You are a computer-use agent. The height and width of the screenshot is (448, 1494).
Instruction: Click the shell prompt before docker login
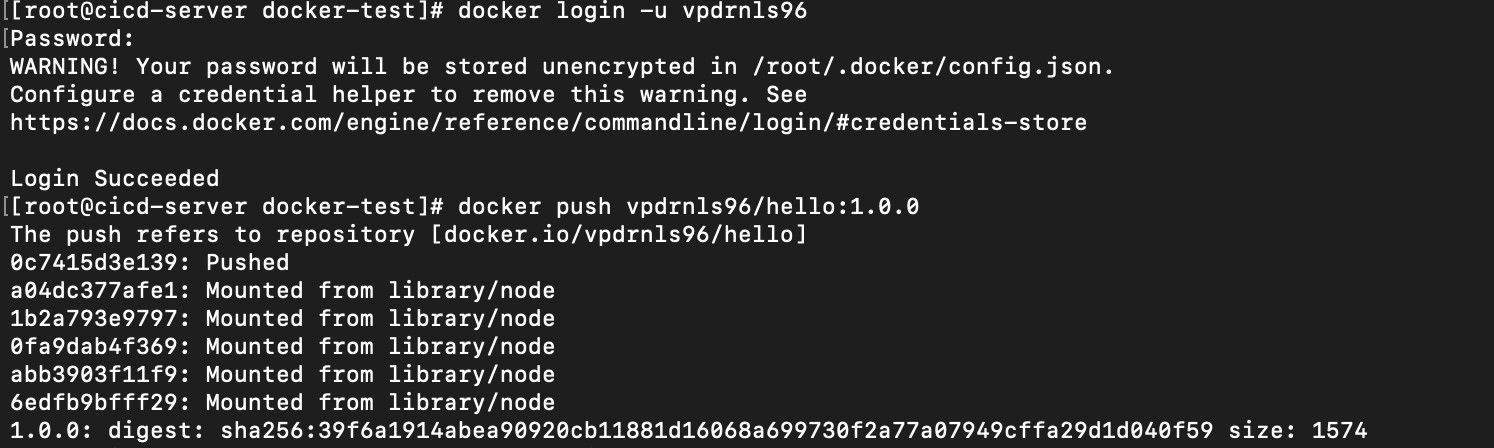click(227, 12)
